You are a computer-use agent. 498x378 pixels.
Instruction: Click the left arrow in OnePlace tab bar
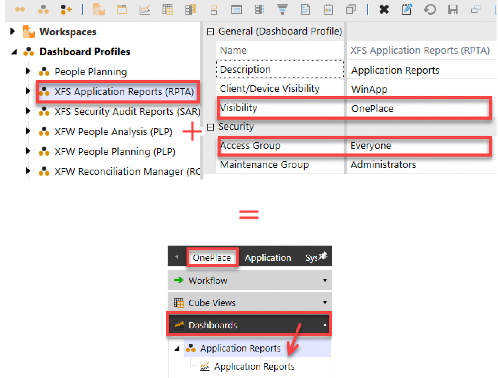pos(177,256)
